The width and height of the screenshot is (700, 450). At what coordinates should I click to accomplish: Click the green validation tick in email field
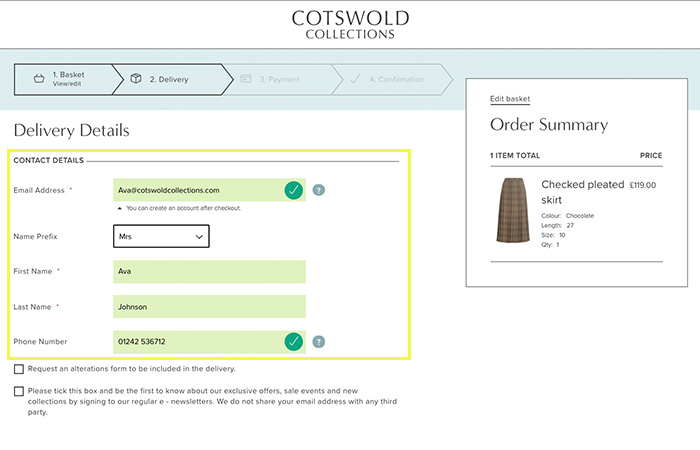(293, 190)
